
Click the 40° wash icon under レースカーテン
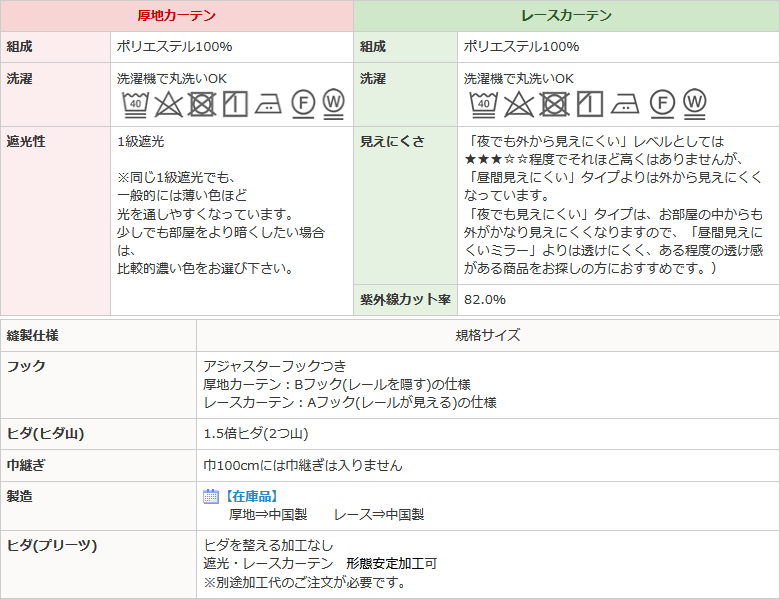tap(483, 103)
